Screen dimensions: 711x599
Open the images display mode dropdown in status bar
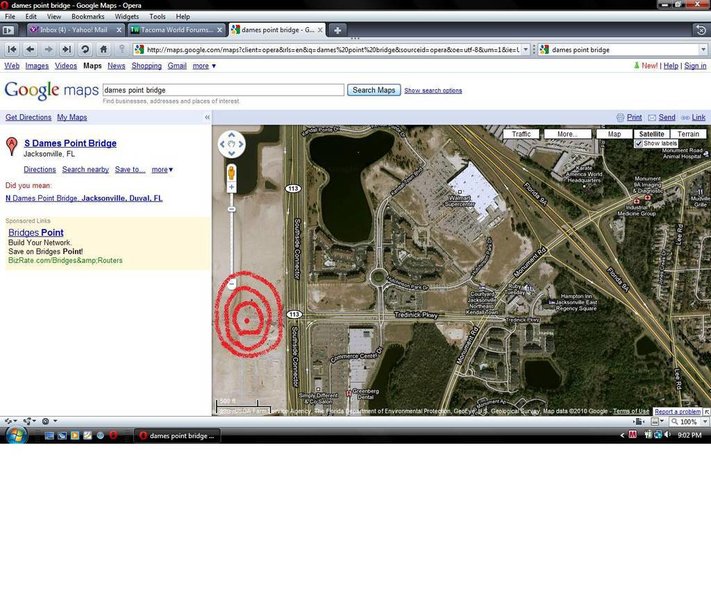coord(657,422)
